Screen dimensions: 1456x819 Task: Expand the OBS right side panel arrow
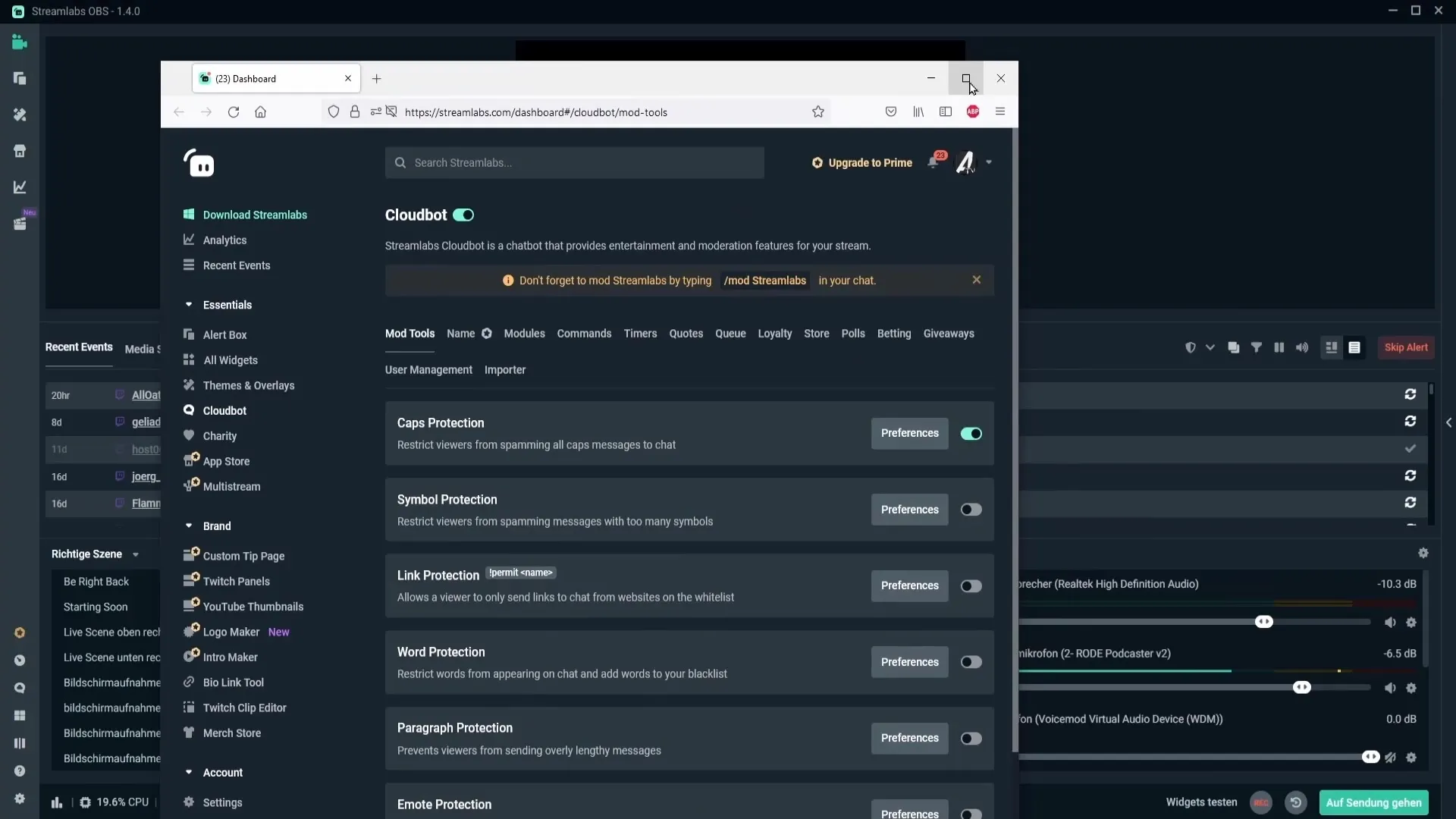pos(1448,422)
